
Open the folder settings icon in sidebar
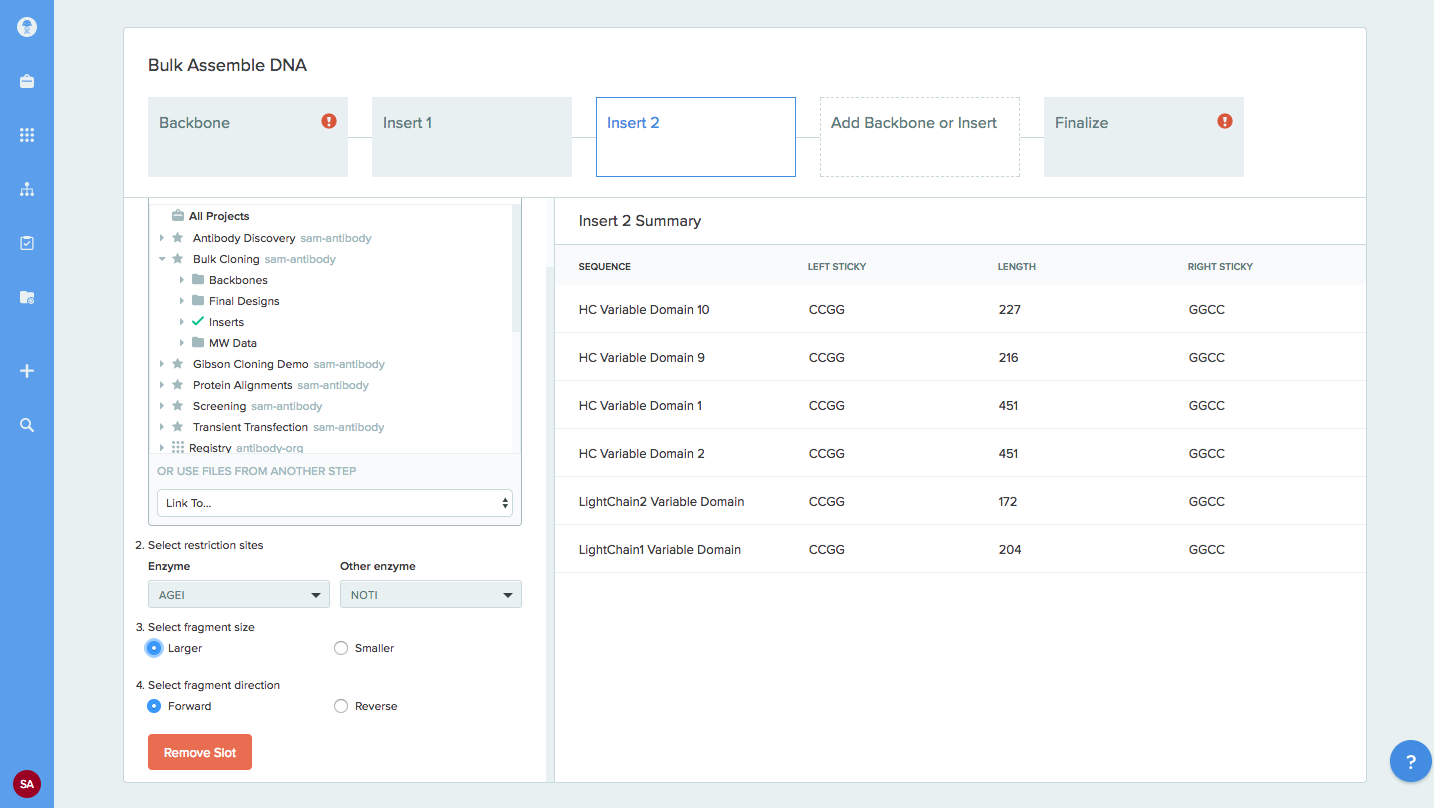27,297
